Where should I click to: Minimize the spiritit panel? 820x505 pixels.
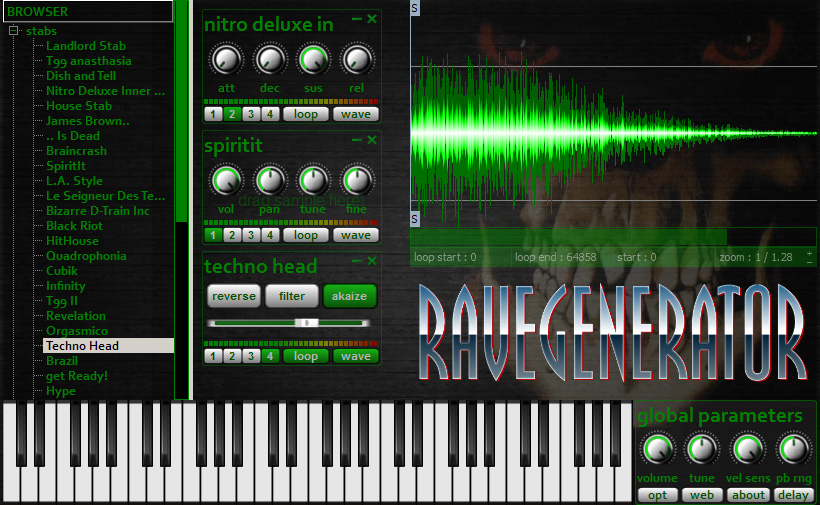pos(357,140)
